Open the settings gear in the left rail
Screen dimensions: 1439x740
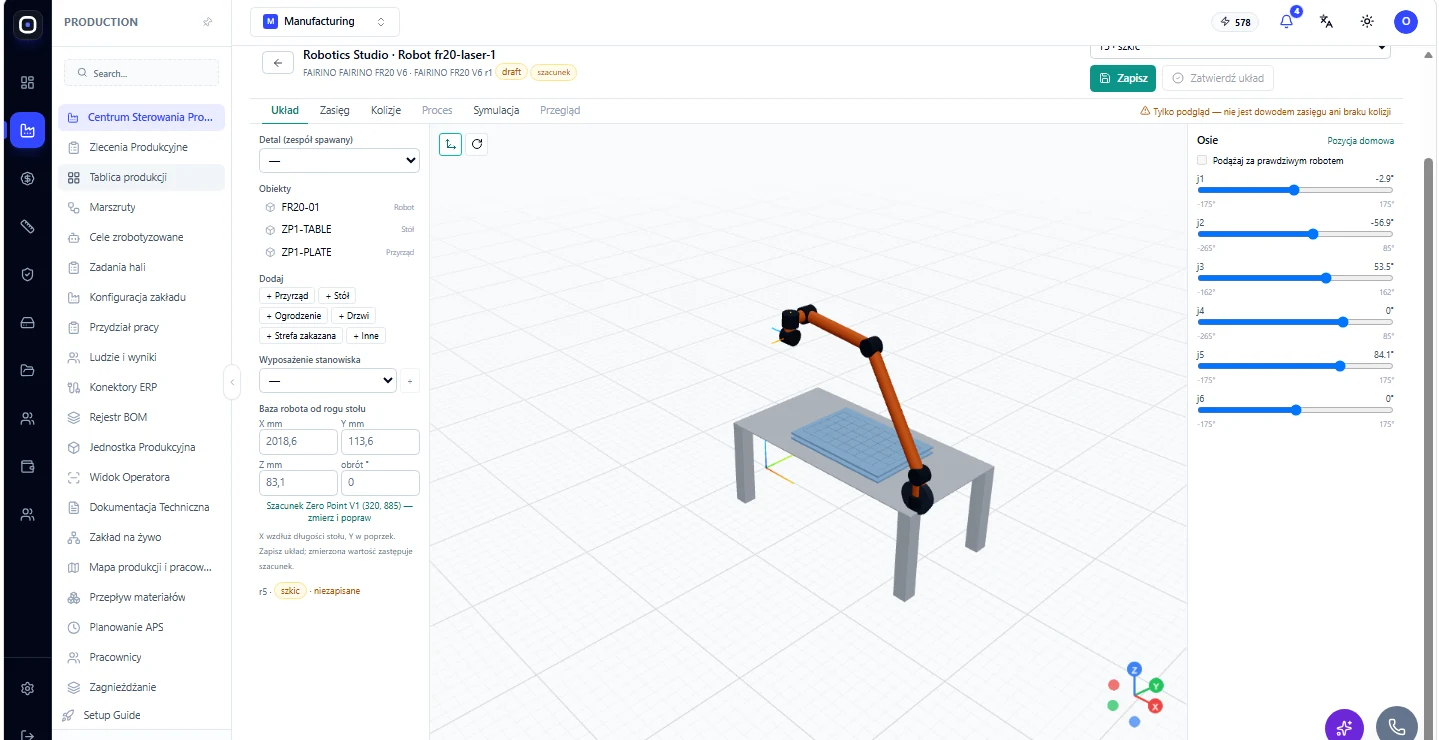(x=28, y=688)
